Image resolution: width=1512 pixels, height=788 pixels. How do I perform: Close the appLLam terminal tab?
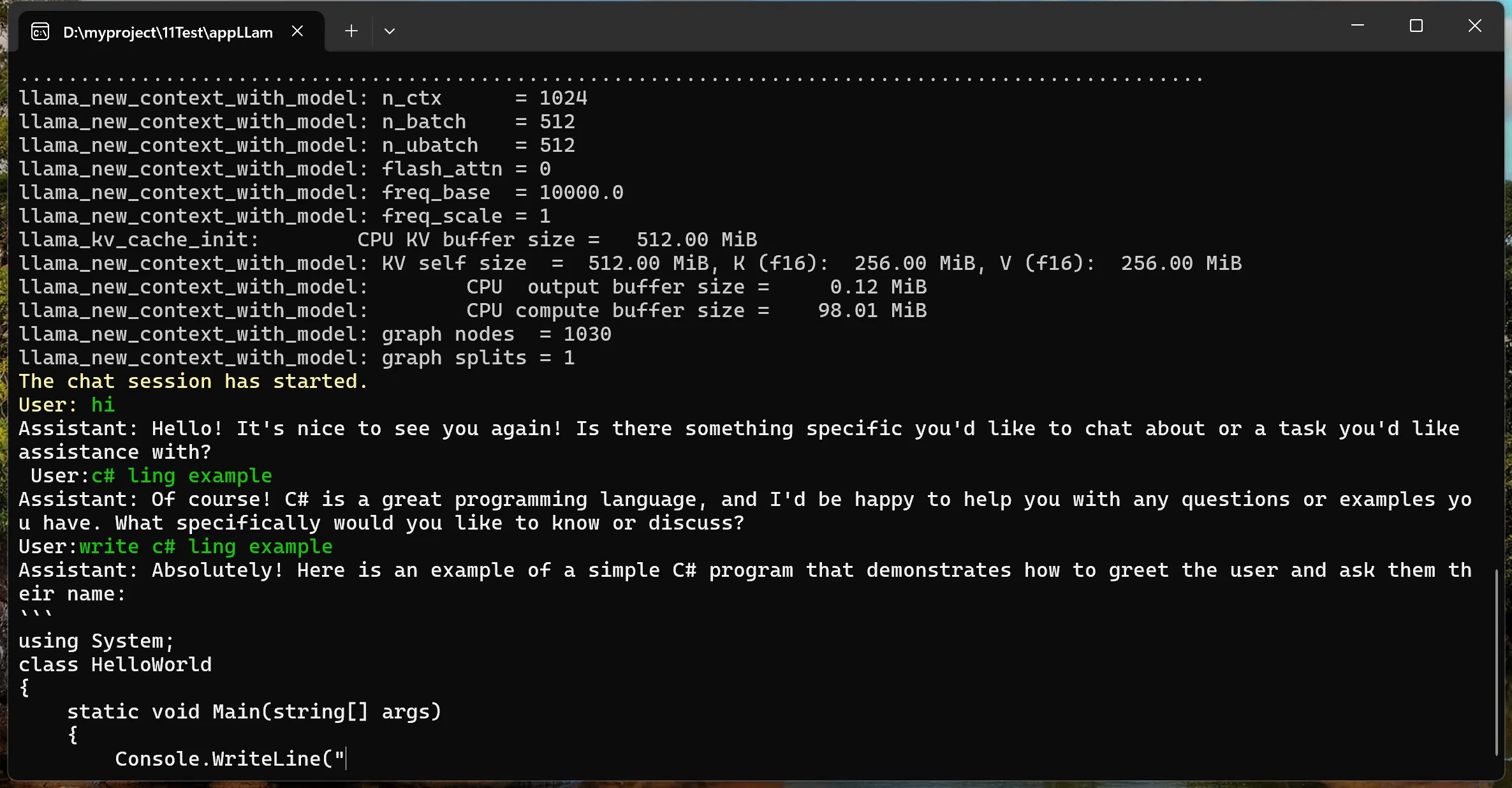[297, 31]
